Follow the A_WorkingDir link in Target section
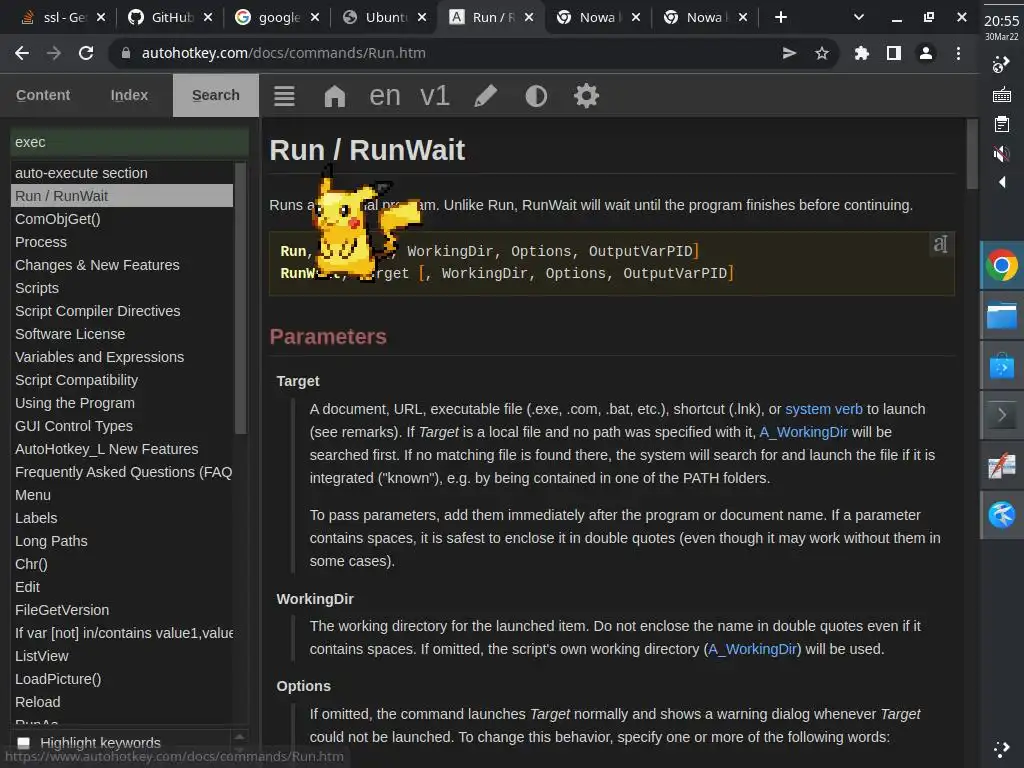This screenshot has height=768, width=1024. (803, 432)
